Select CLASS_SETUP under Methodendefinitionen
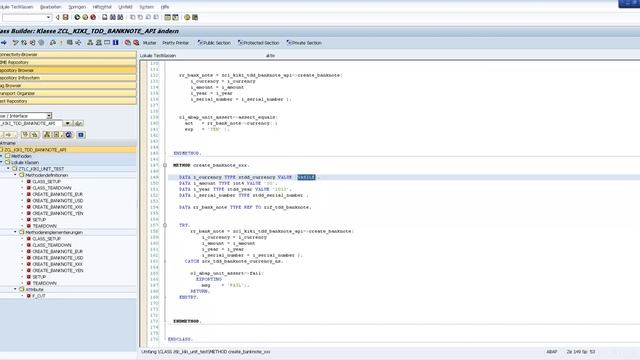The height and width of the screenshot is (360, 640). (47, 181)
